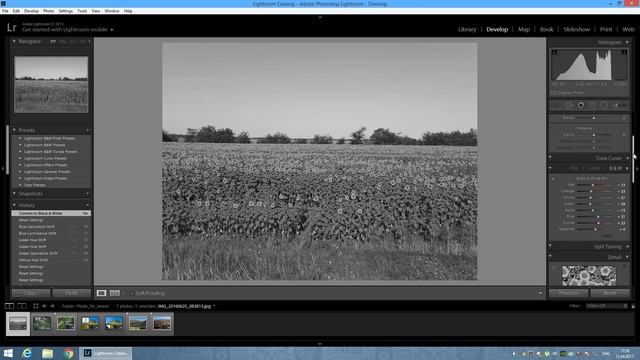Open the File menu
640x360 pixels.
pos(5,11)
